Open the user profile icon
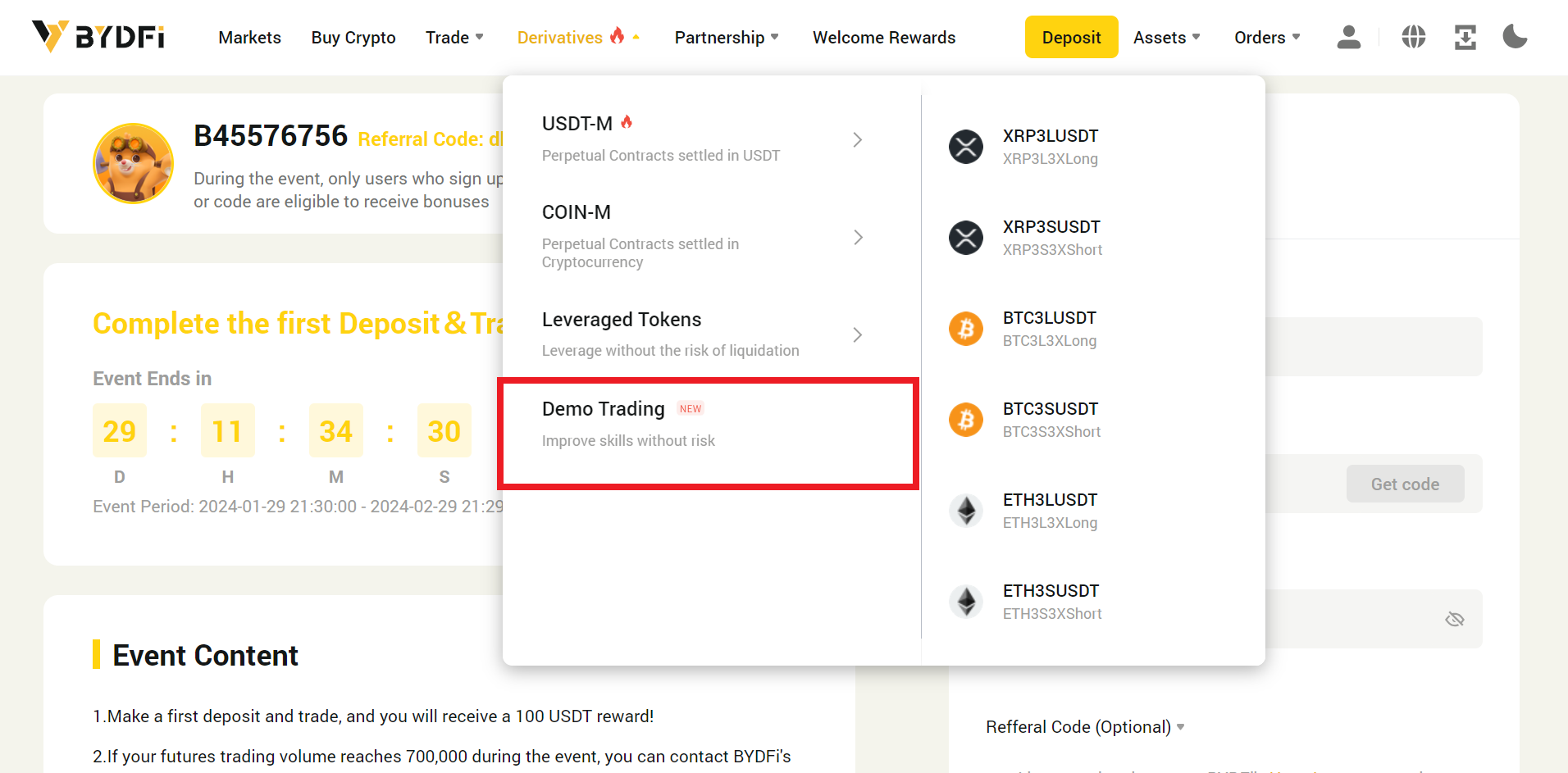 [x=1349, y=37]
